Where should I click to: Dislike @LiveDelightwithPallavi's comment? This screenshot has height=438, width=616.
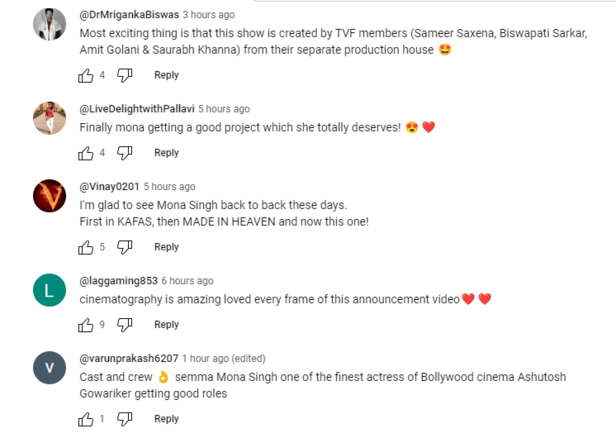pos(125,153)
